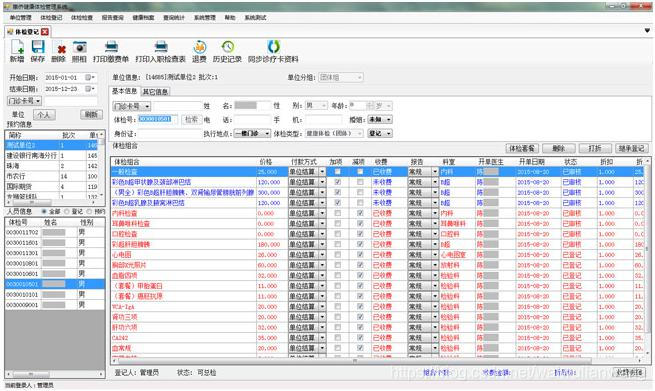Open the 系统管理 menu

[x=205, y=18]
